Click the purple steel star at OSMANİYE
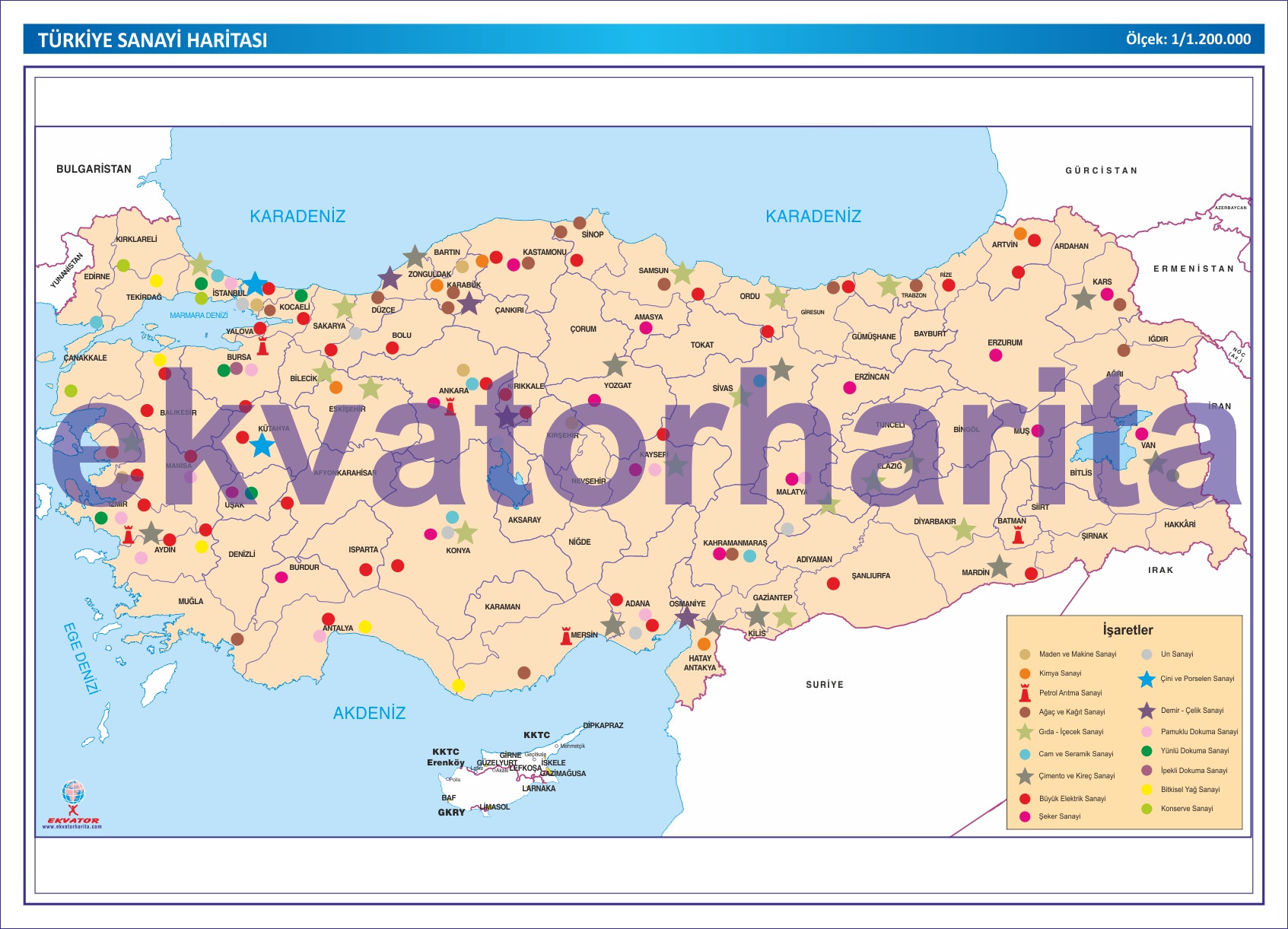 coord(687,617)
